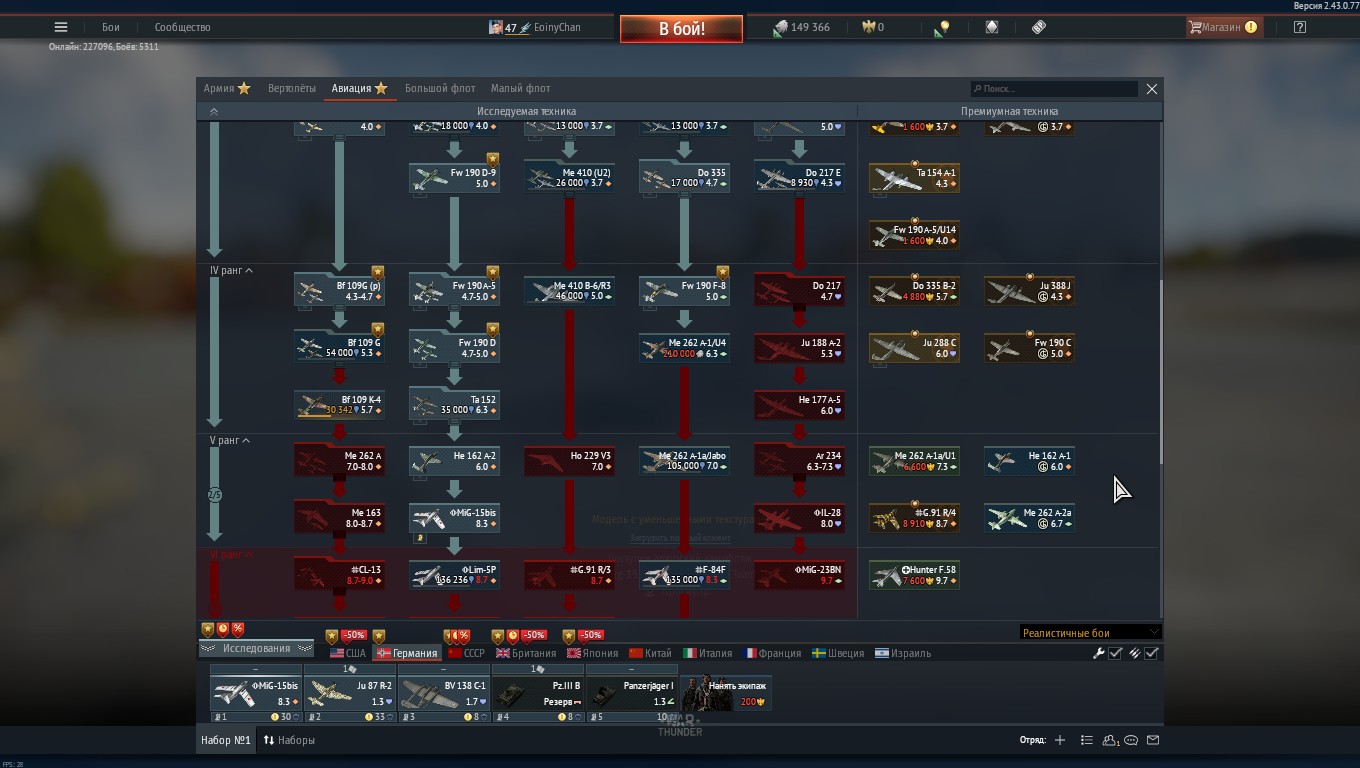Image resolution: width=1360 pixels, height=768 pixels.
Task: Select the Me 410 (U2) aircraft card
Action: click(569, 178)
